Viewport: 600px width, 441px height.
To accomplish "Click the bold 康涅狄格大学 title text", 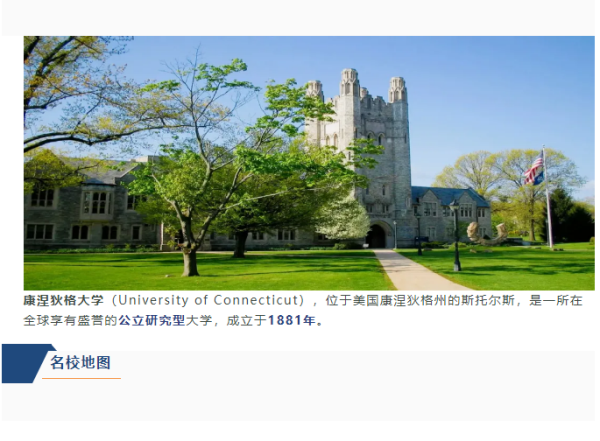I will tap(64, 301).
